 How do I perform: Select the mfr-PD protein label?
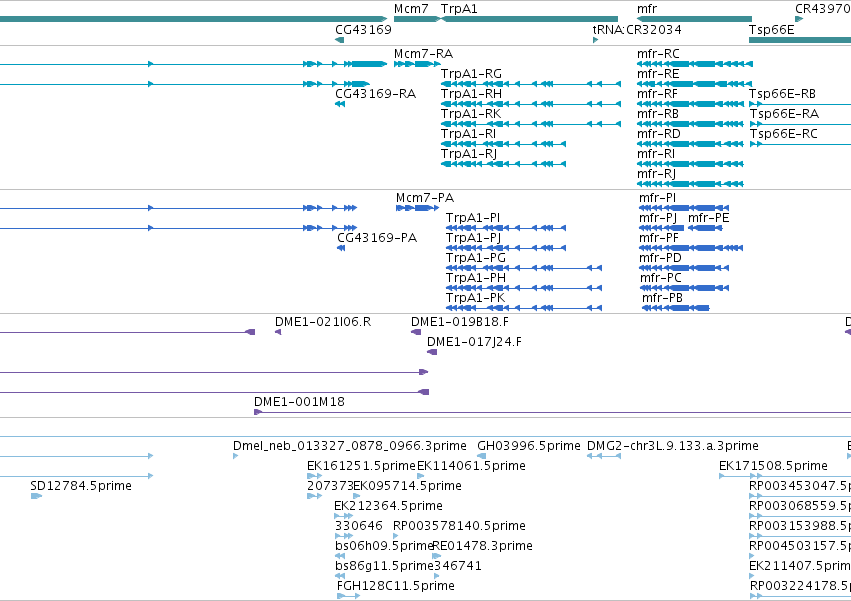coord(661,258)
